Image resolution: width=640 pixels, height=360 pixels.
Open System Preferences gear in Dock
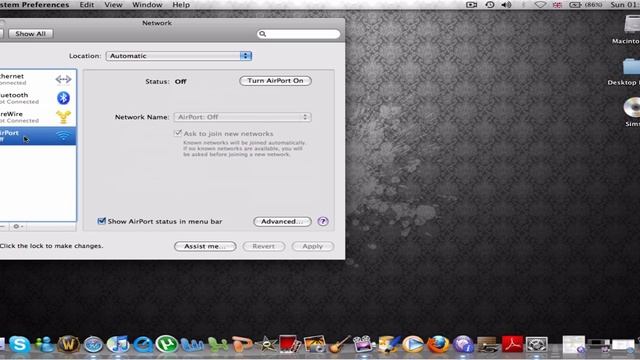point(536,344)
